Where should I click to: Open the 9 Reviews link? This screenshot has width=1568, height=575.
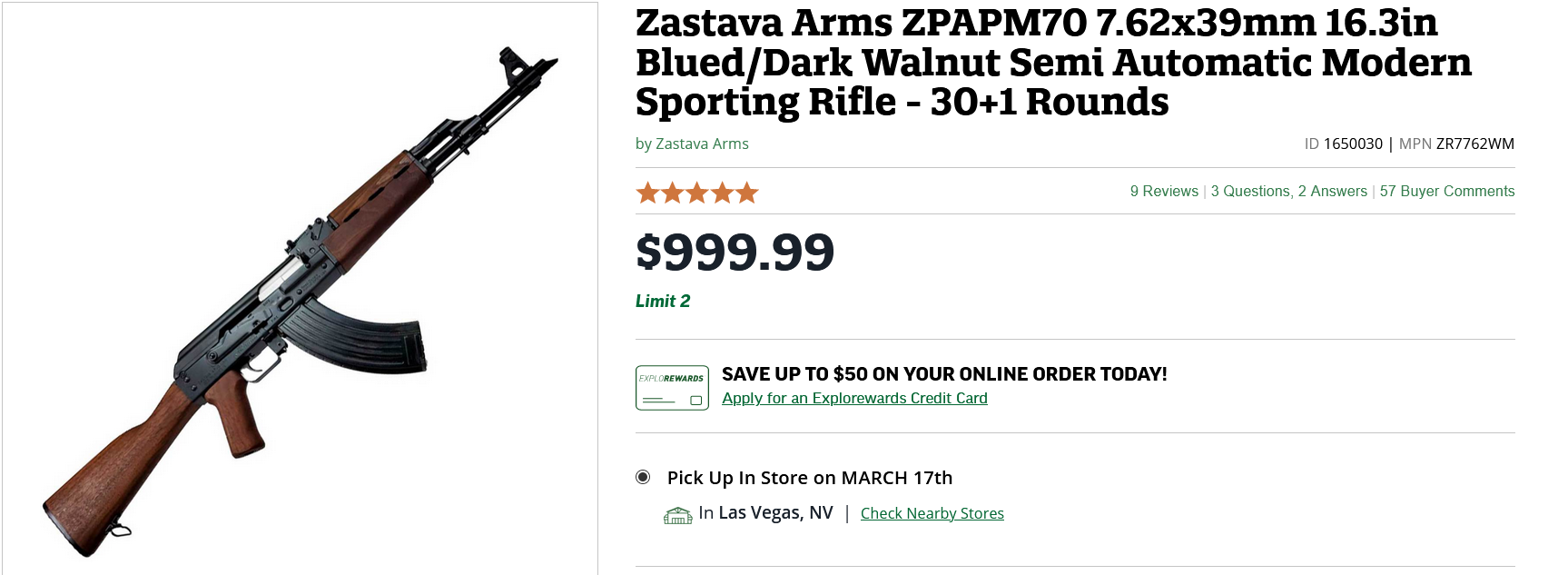coord(1164,192)
